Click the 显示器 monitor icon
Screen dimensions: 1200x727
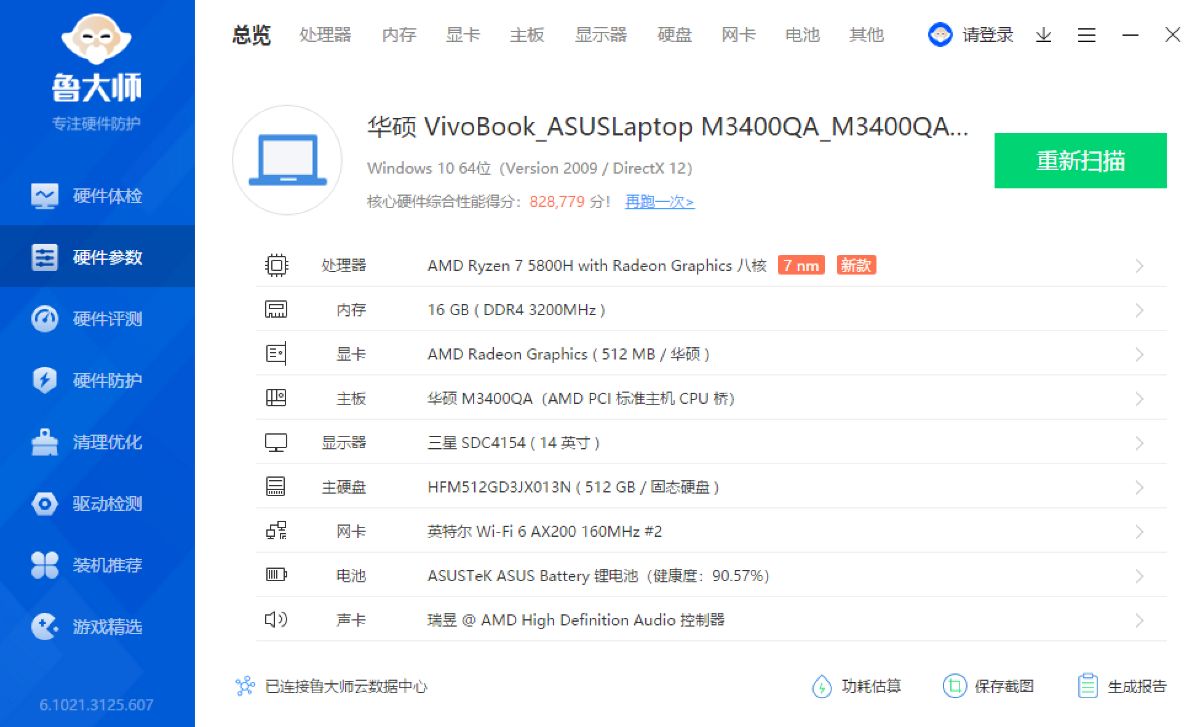coord(276,443)
